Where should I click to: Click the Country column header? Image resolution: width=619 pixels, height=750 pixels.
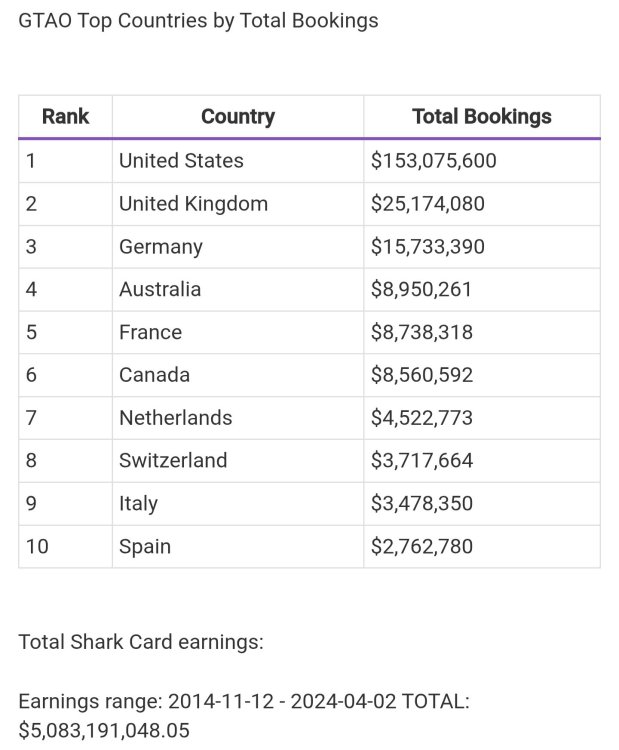pos(237,117)
